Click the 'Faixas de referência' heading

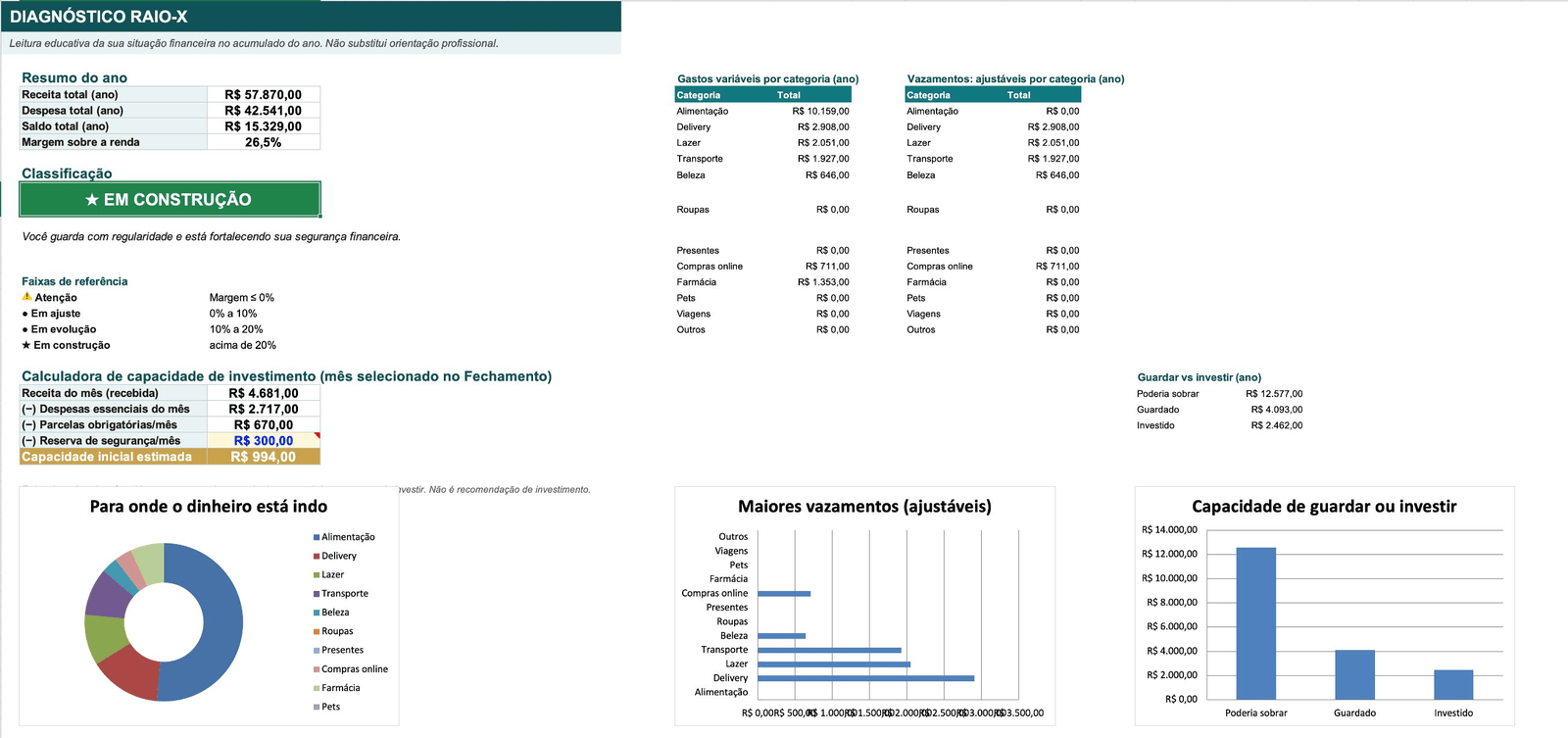[74, 281]
